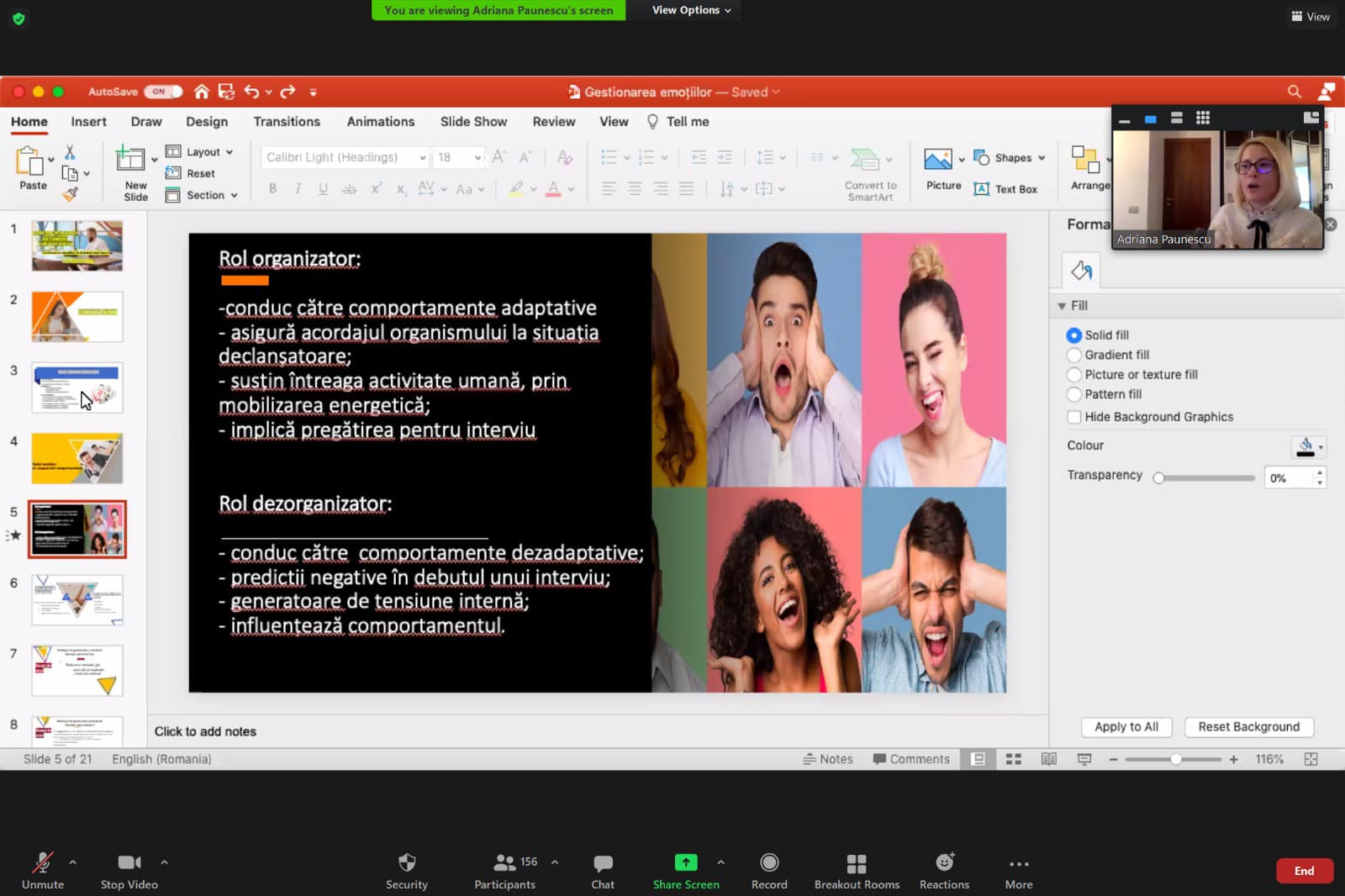This screenshot has height=896, width=1345.
Task: Switch to Reading view
Action: click(1049, 759)
